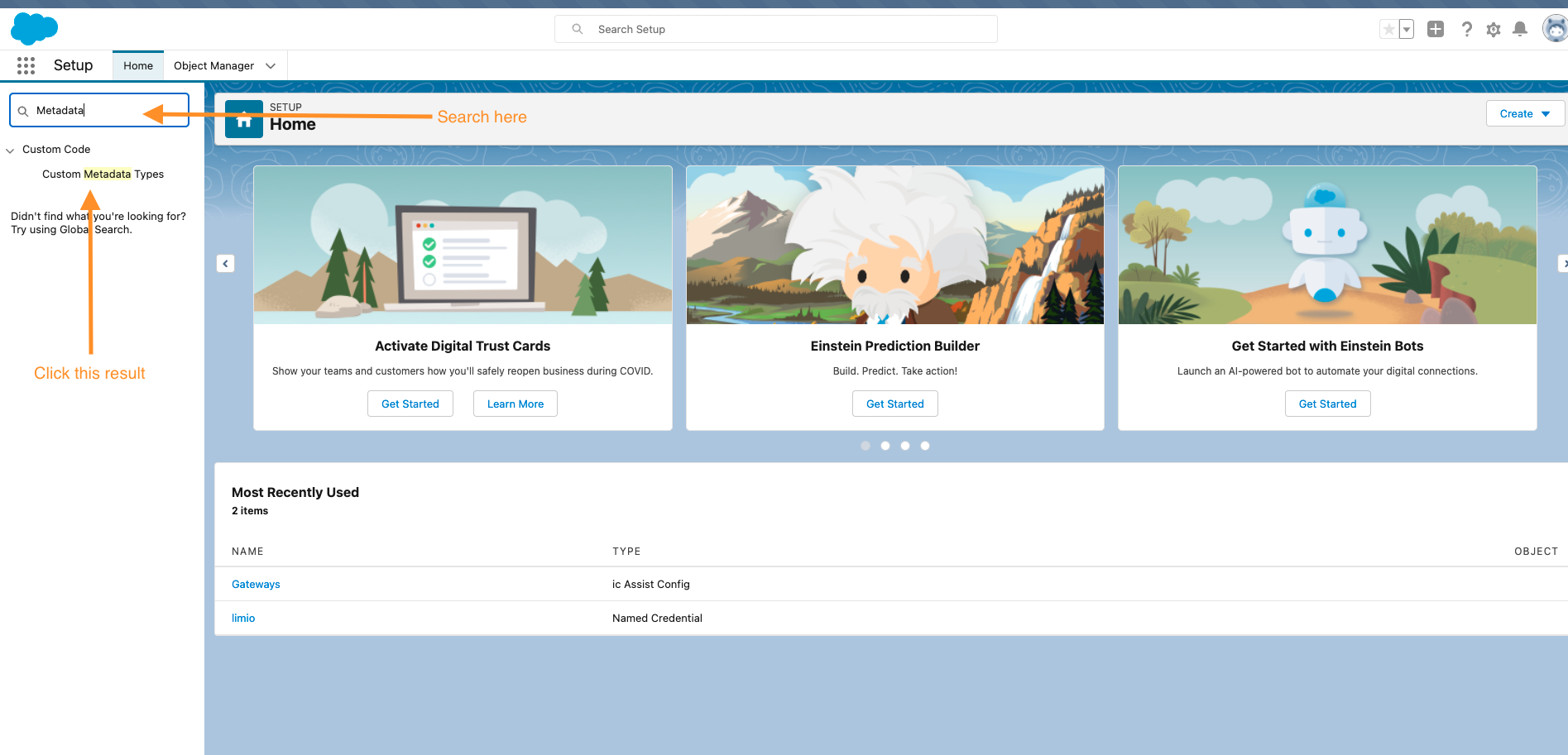Select the fourth carousel page dot
Image resolution: width=1568 pixels, height=755 pixels.
(925, 446)
